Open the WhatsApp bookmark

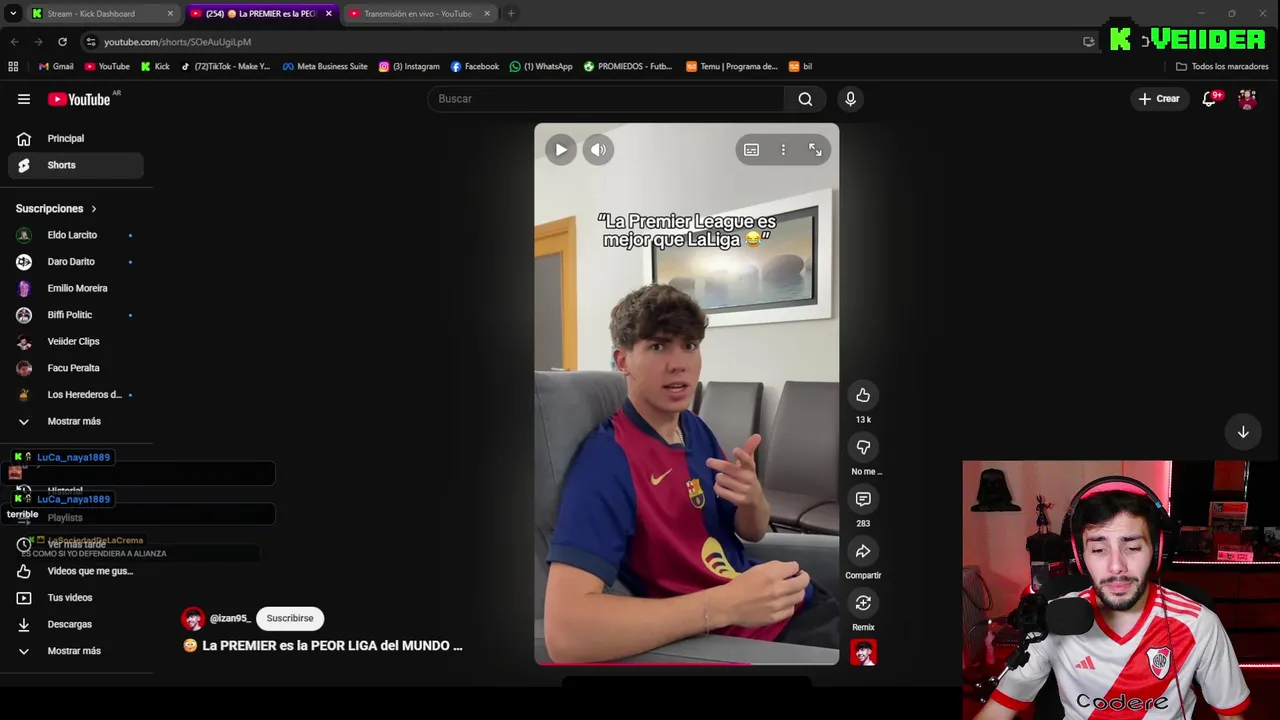tap(541, 67)
